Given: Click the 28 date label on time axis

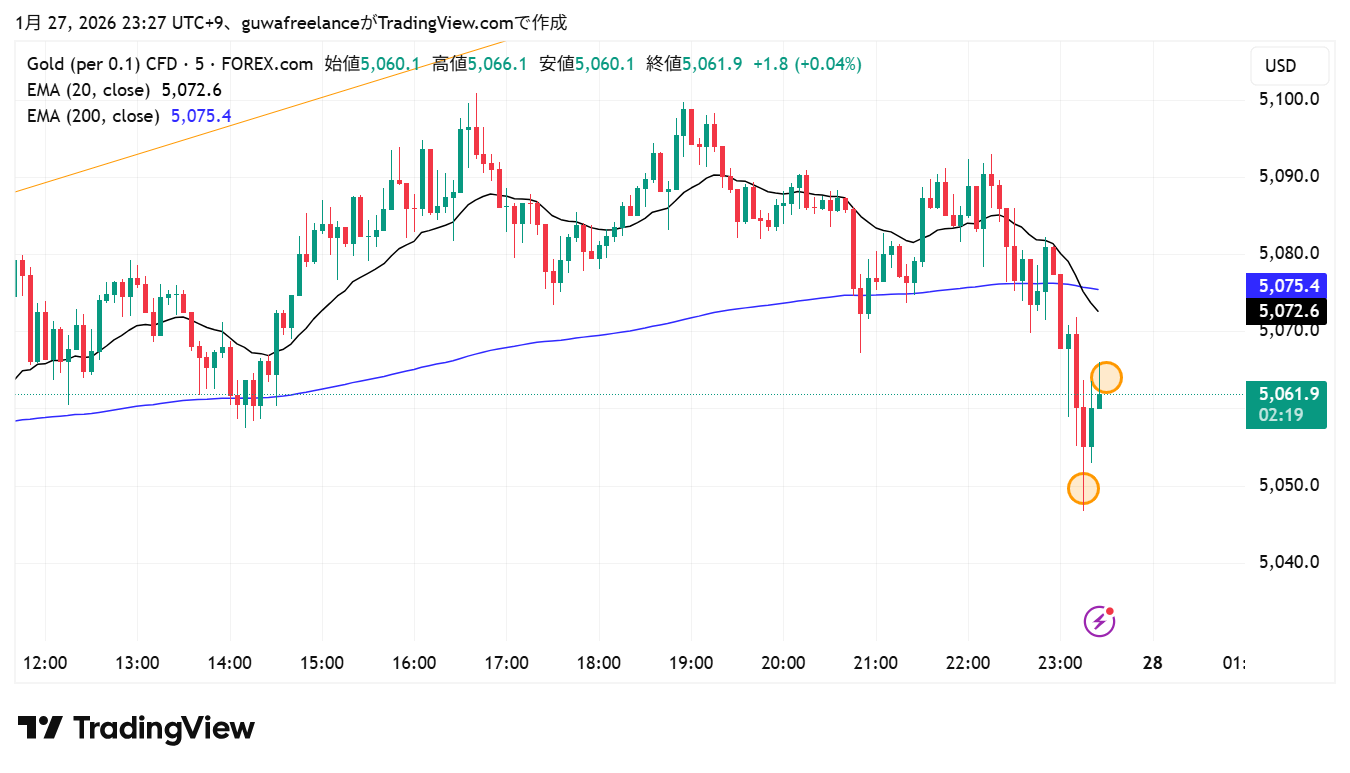Looking at the screenshot, I should click(1152, 663).
